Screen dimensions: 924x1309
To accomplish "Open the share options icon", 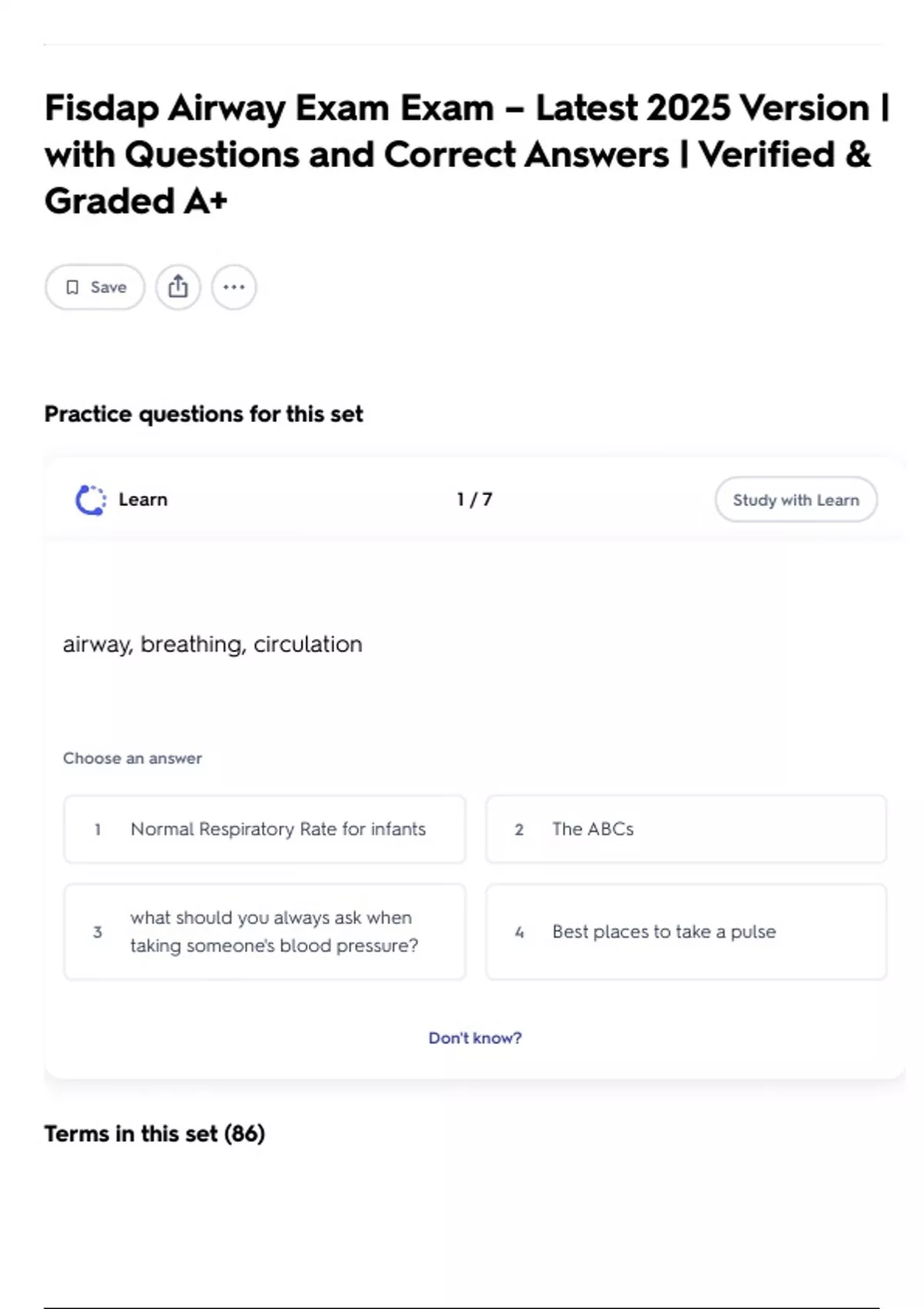I will [178, 287].
